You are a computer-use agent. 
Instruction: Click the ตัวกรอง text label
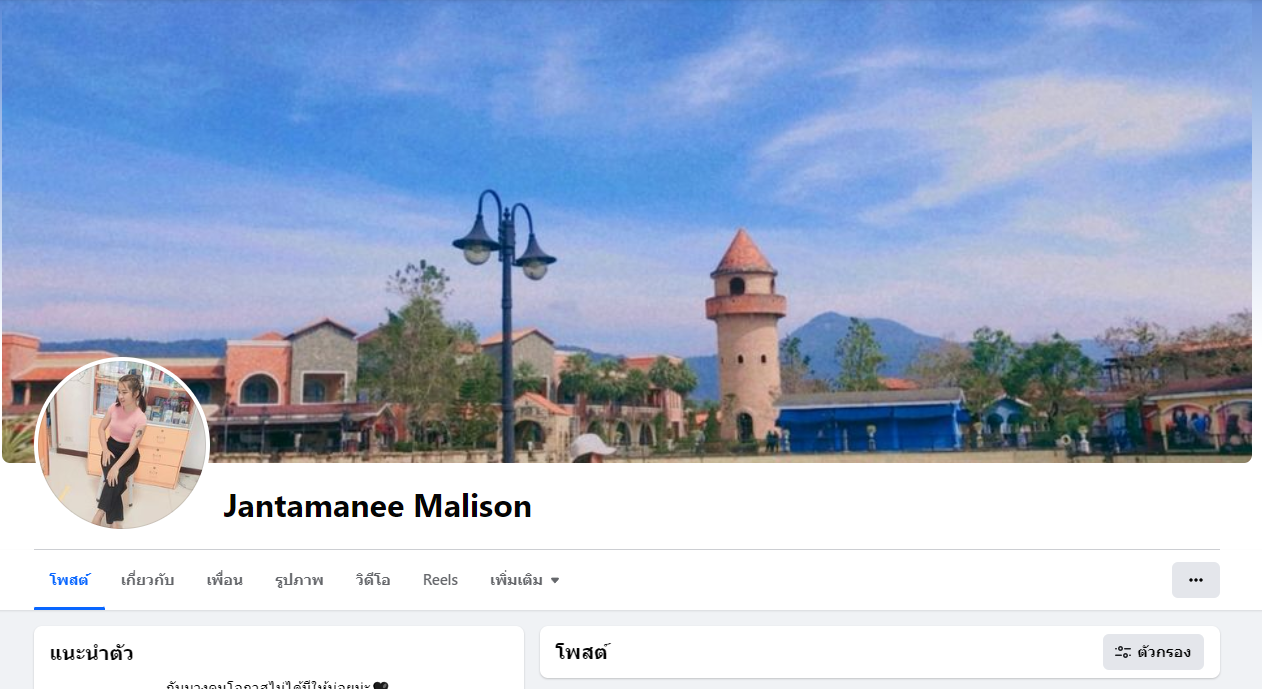pyautogui.click(x=1164, y=652)
